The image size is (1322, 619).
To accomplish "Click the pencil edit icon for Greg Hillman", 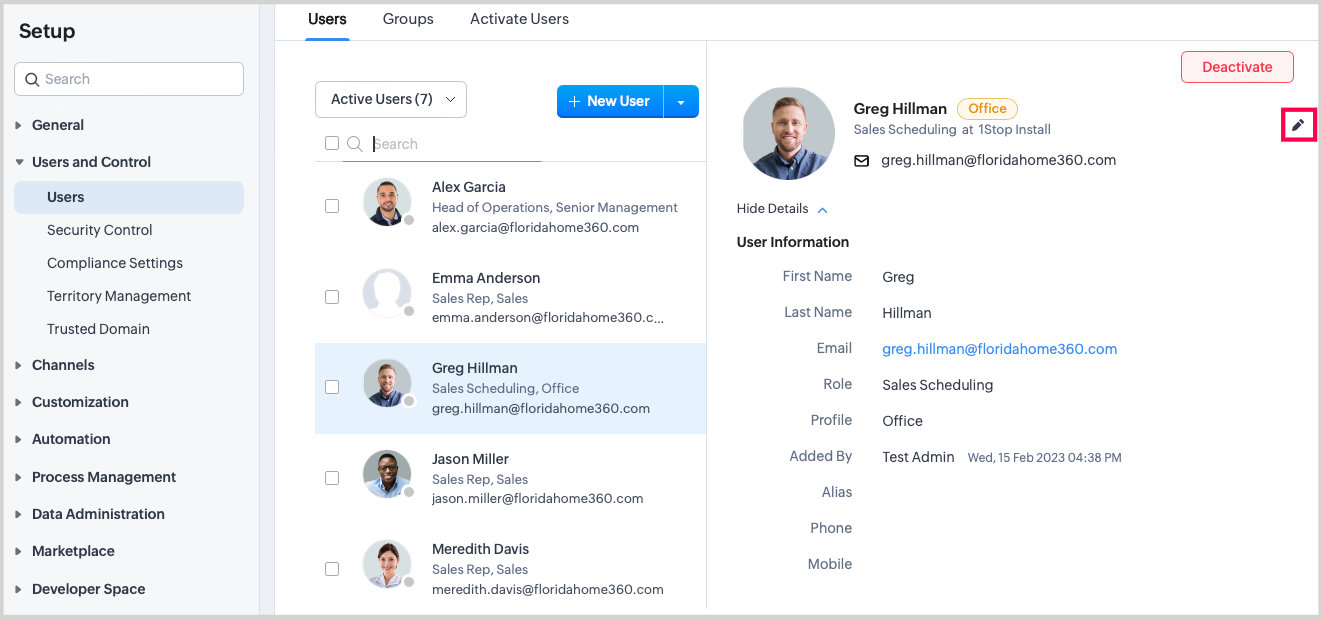I will pos(1298,125).
